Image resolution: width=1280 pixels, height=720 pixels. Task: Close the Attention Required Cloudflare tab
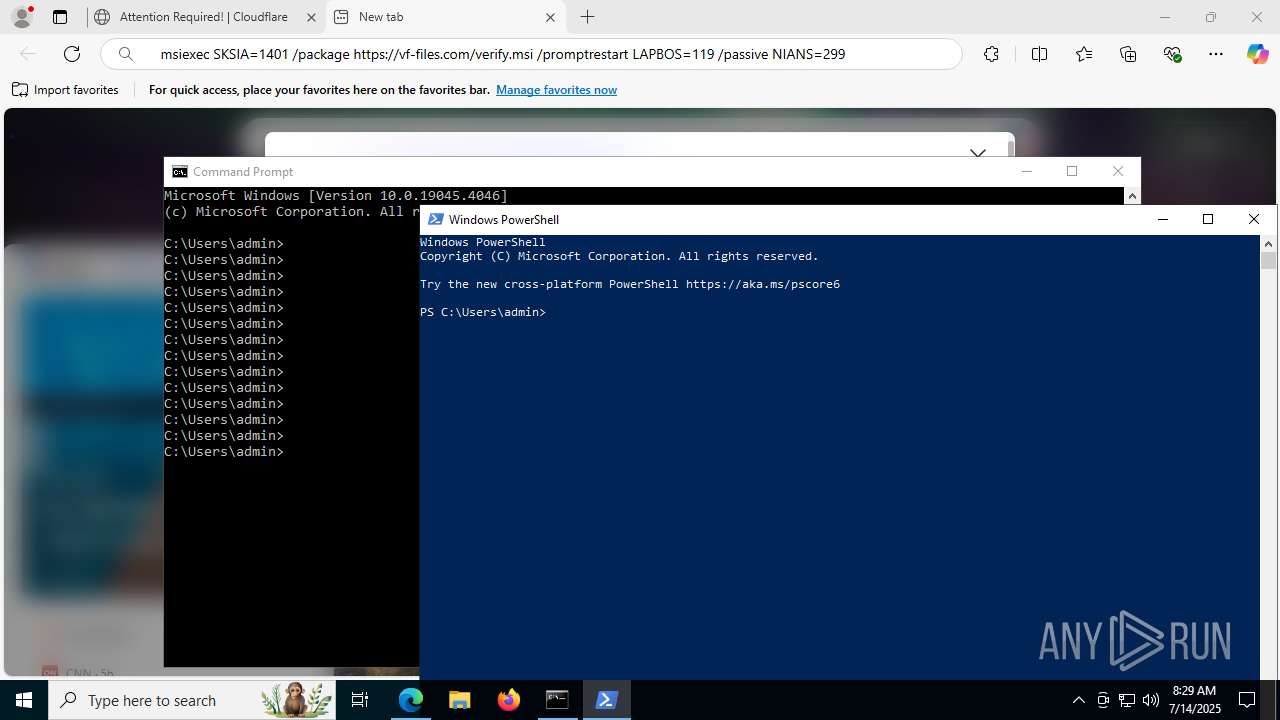[310, 17]
